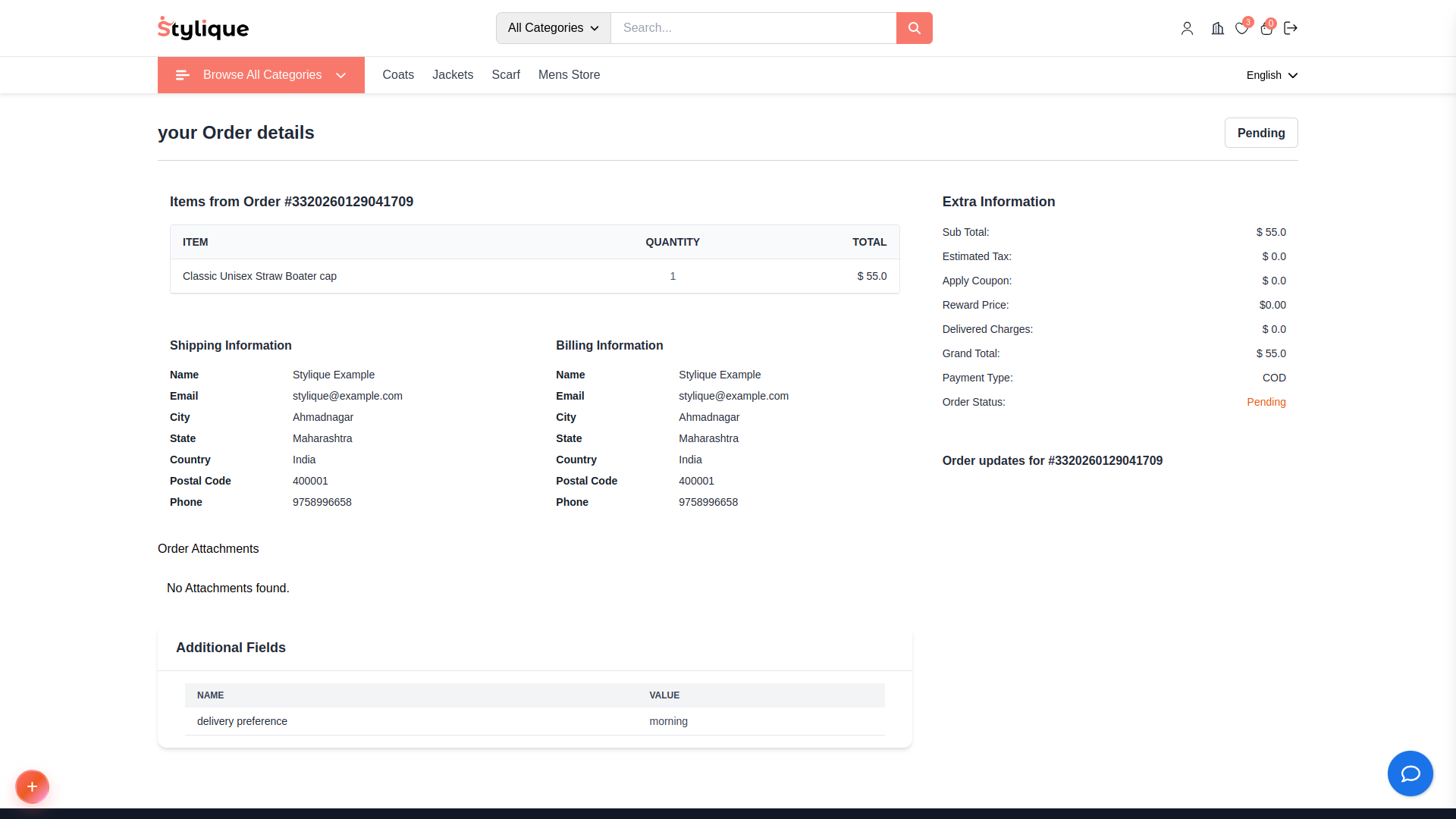Screen dimensions: 1456x819
Task: Open the user account profile icon
Action: click(1187, 28)
